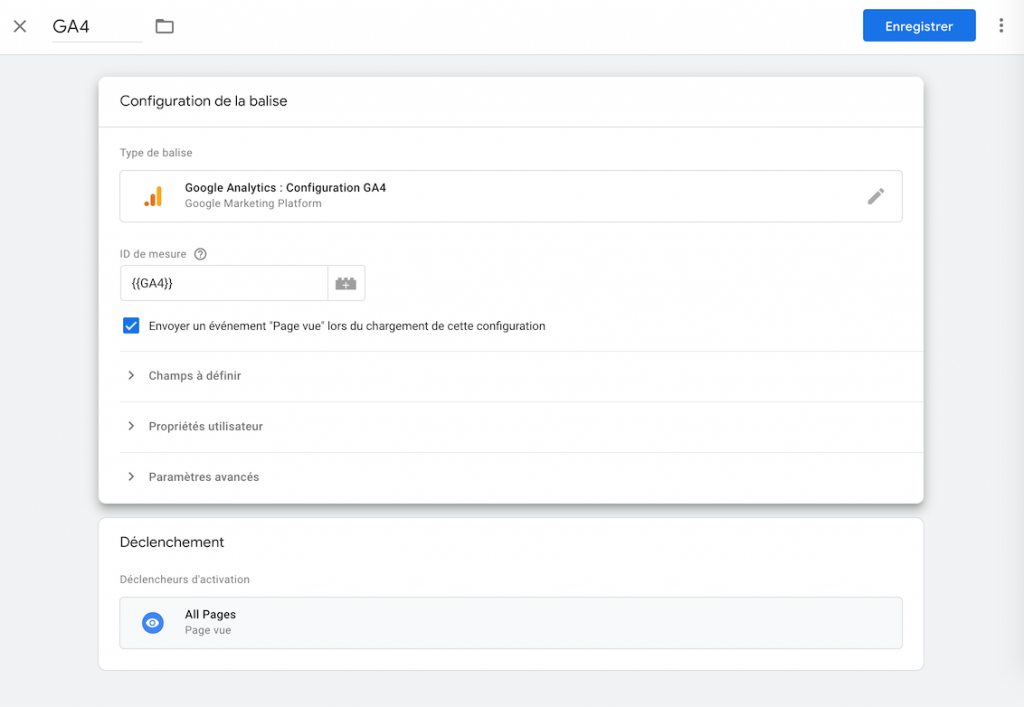Uncheck the Envoyer un événement Page vue checkbox
The image size is (1024, 707).
coord(131,326)
